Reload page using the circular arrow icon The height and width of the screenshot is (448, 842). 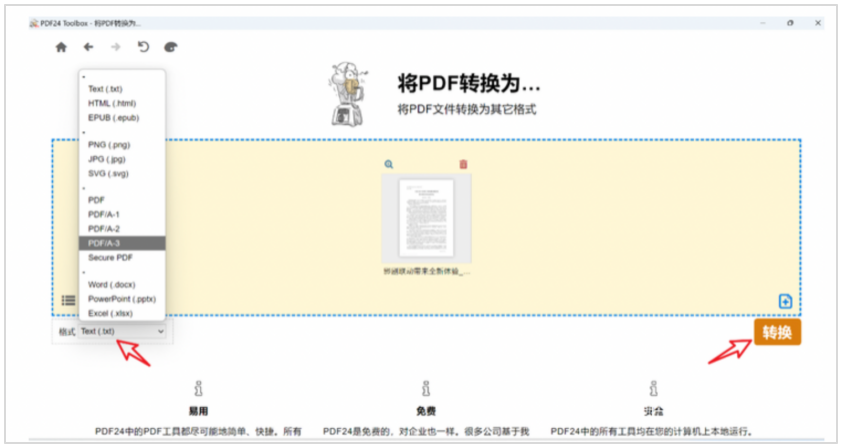coord(143,47)
